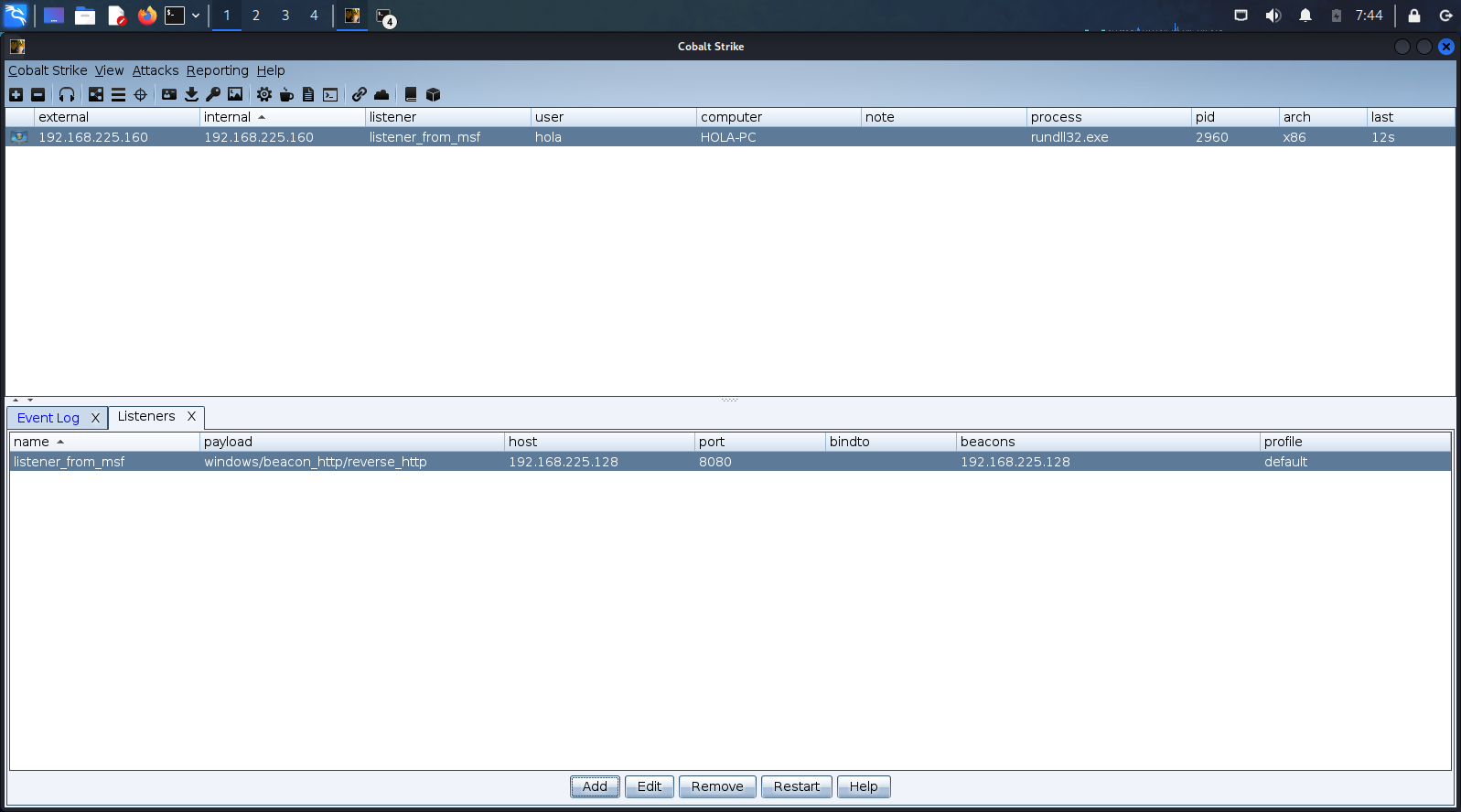Open help using the book icon
Screen dimensions: 1461x812
tap(411, 94)
